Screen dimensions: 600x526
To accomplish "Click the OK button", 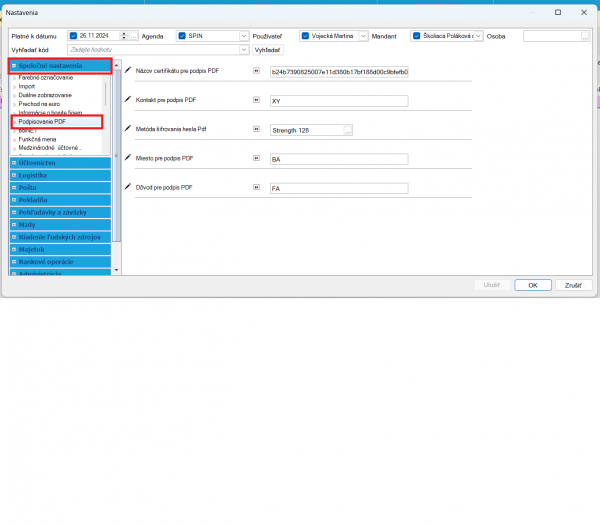I will pyautogui.click(x=533, y=285).
